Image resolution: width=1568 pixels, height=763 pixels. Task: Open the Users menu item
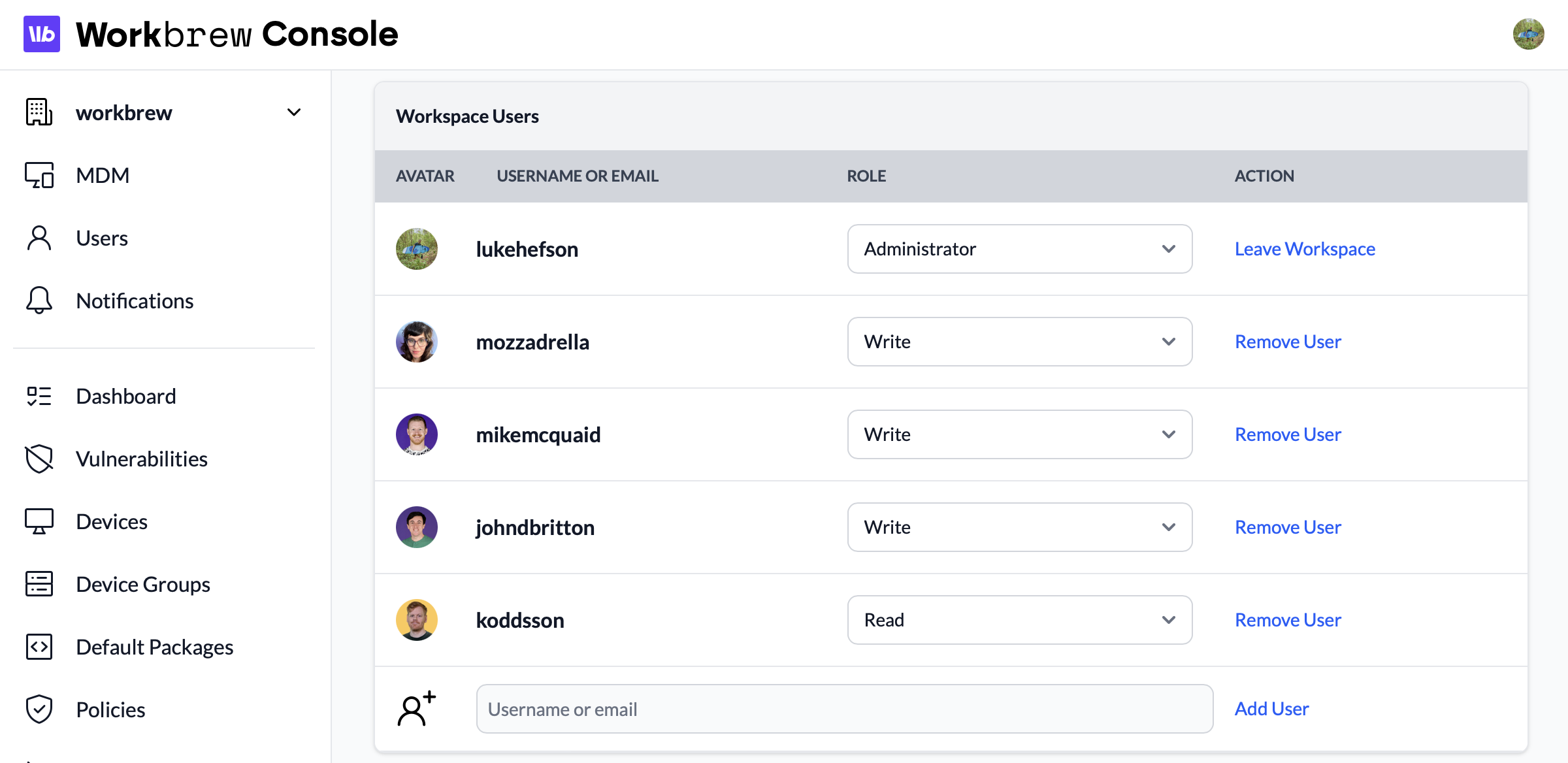102,238
